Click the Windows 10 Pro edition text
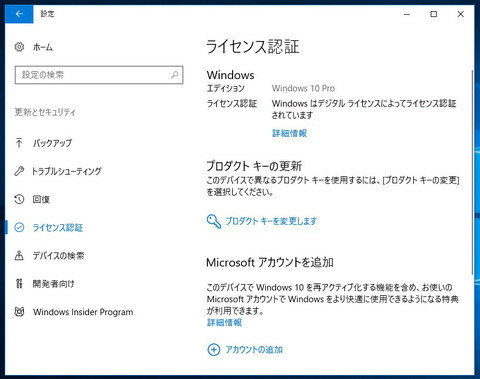Image resolution: width=480 pixels, height=379 pixels. pyautogui.click(x=303, y=88)
